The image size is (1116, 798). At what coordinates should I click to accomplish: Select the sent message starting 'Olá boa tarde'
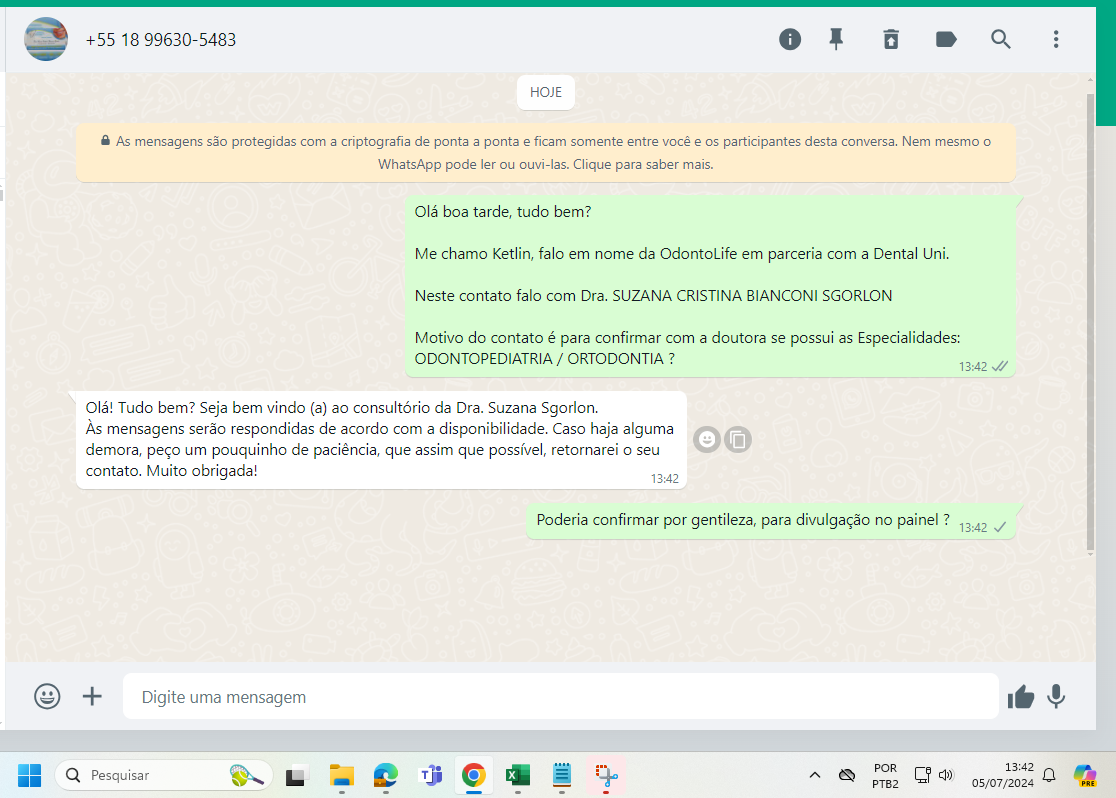710,285
